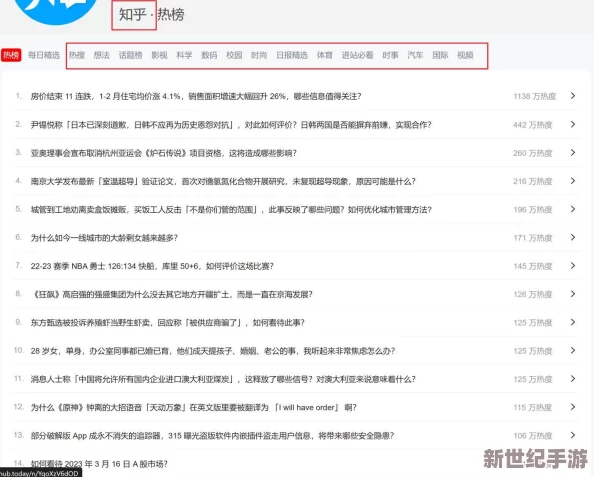
Task: Click the 171 万热度 heat value
Action: pos(533,238)
